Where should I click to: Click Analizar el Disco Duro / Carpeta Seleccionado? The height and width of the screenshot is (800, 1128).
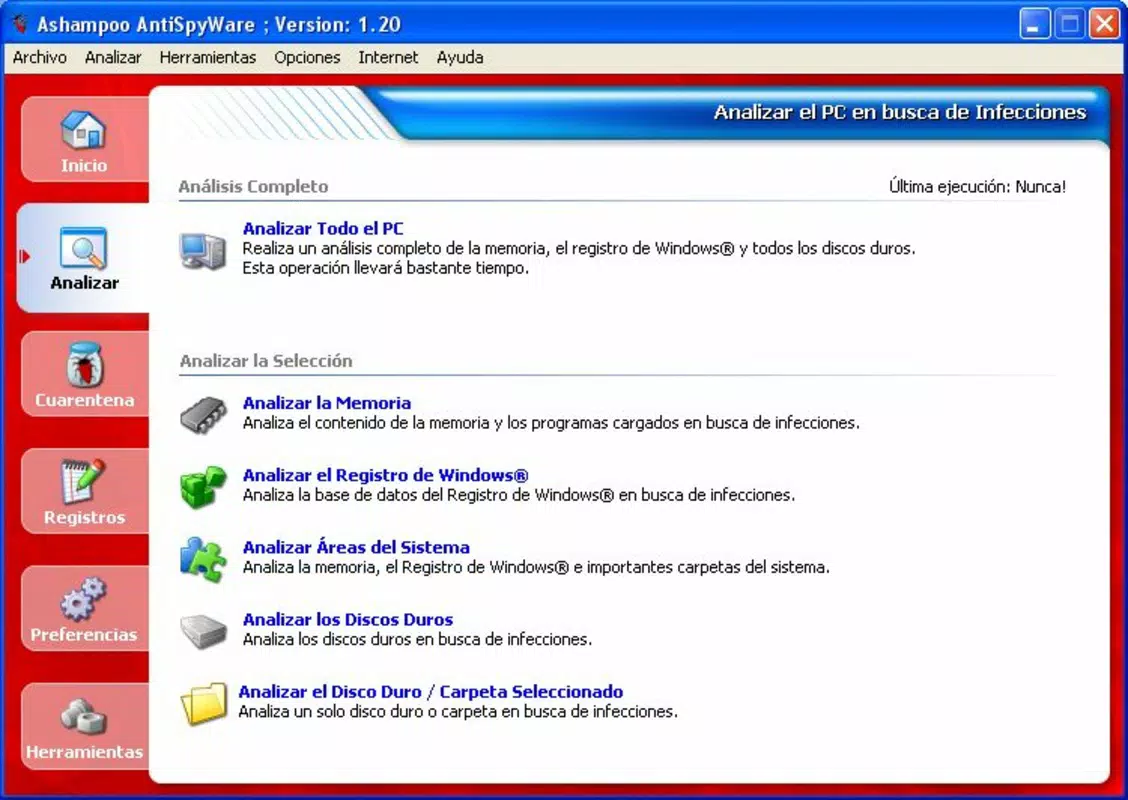pos(430,691)
